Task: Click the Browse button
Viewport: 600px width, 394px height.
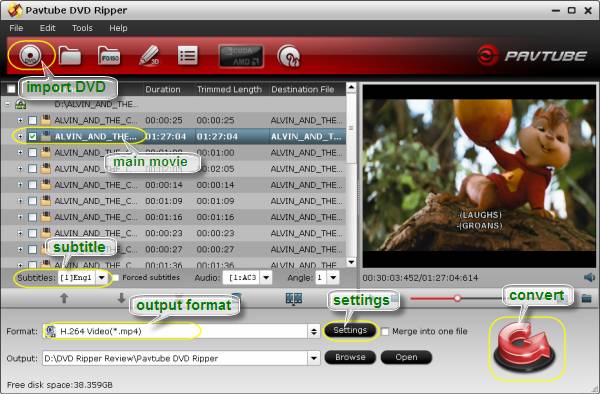Action: point(350,357)
